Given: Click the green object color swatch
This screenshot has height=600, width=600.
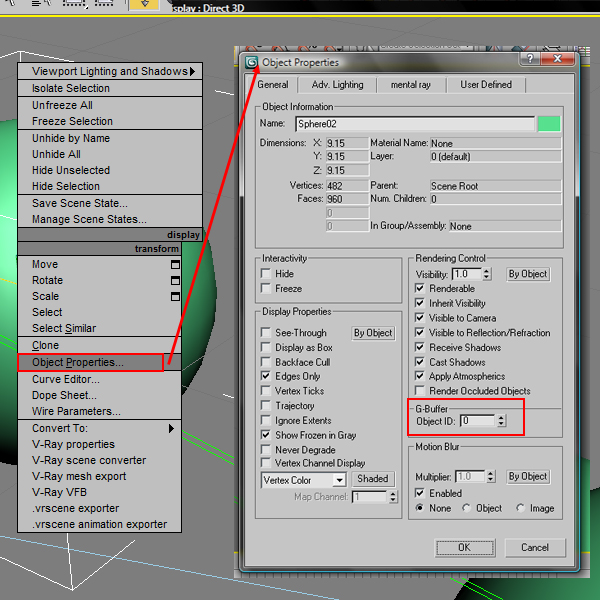Looking at the screenshot, I should 549,124.
